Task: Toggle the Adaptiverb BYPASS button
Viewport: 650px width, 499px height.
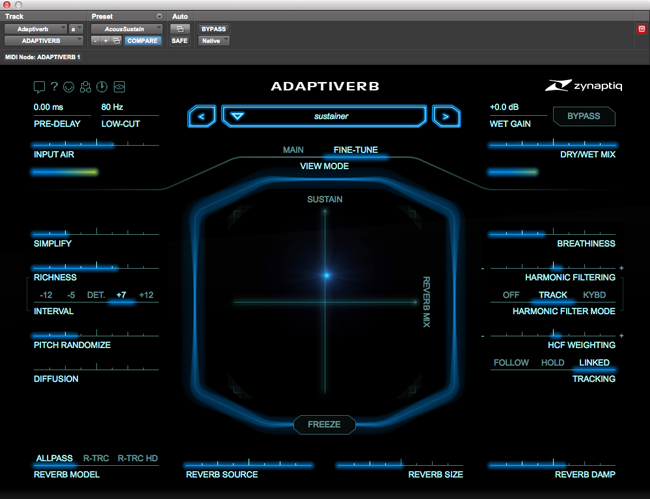Action: [584, 116]
